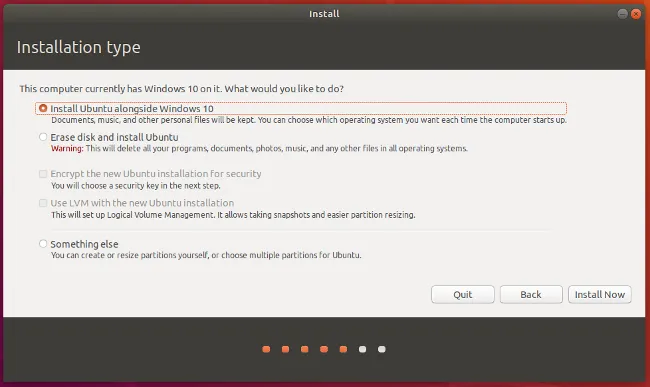Click 'You will choose a security key' description
The width and height of the screenshot is (650, 387).
coord(136,186)
